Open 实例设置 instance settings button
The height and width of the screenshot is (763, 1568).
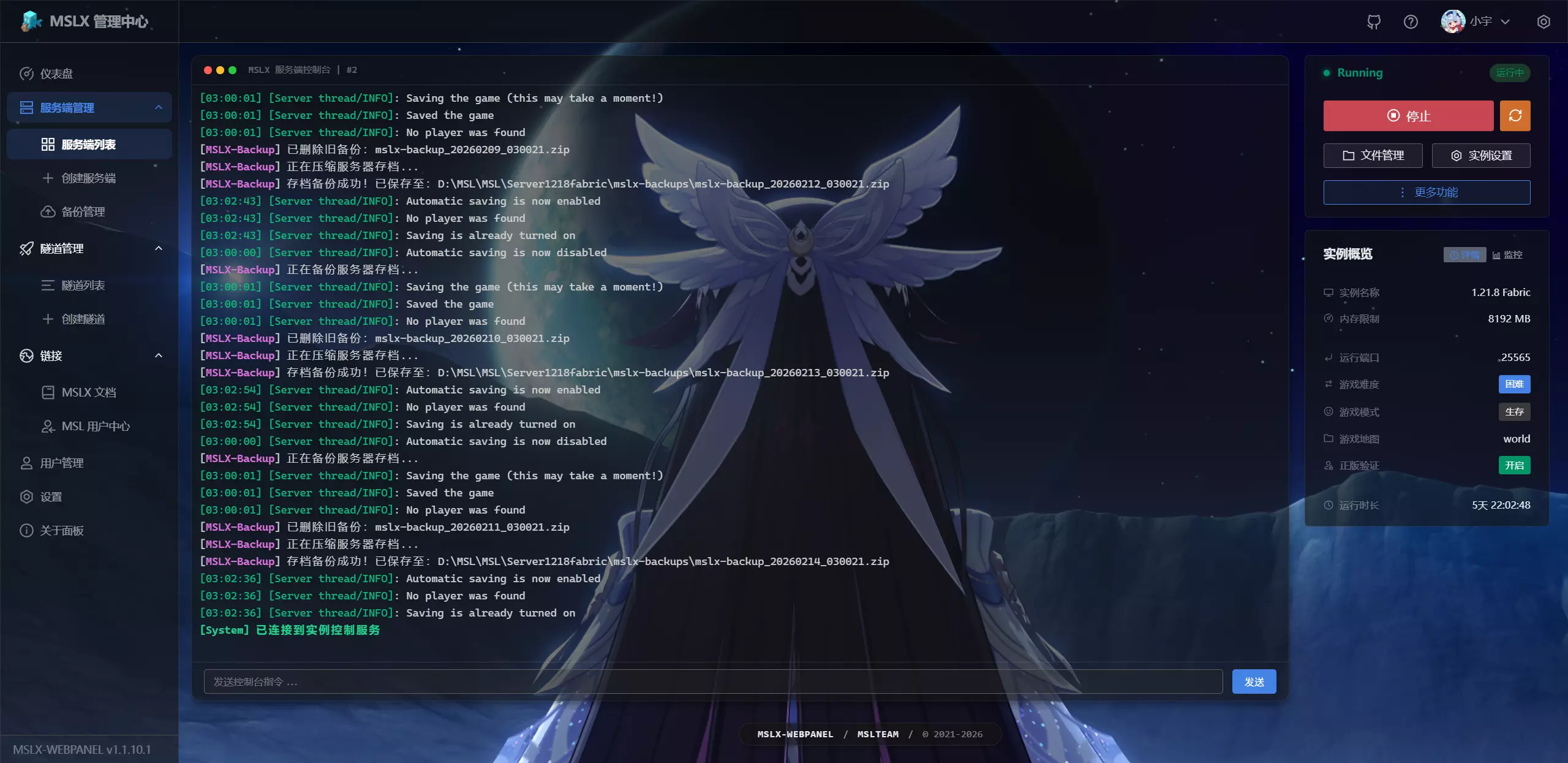pyautogui.click(x=1481, y=156)
